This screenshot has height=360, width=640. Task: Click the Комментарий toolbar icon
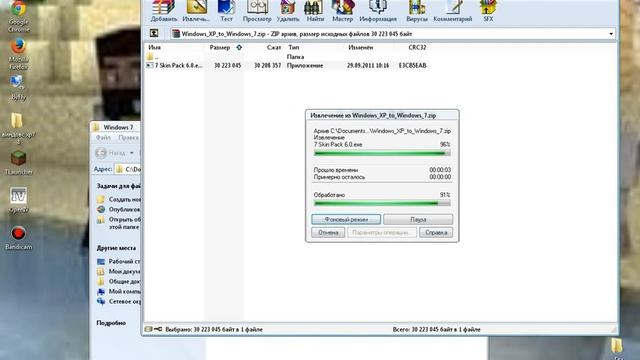pos(453,10)
